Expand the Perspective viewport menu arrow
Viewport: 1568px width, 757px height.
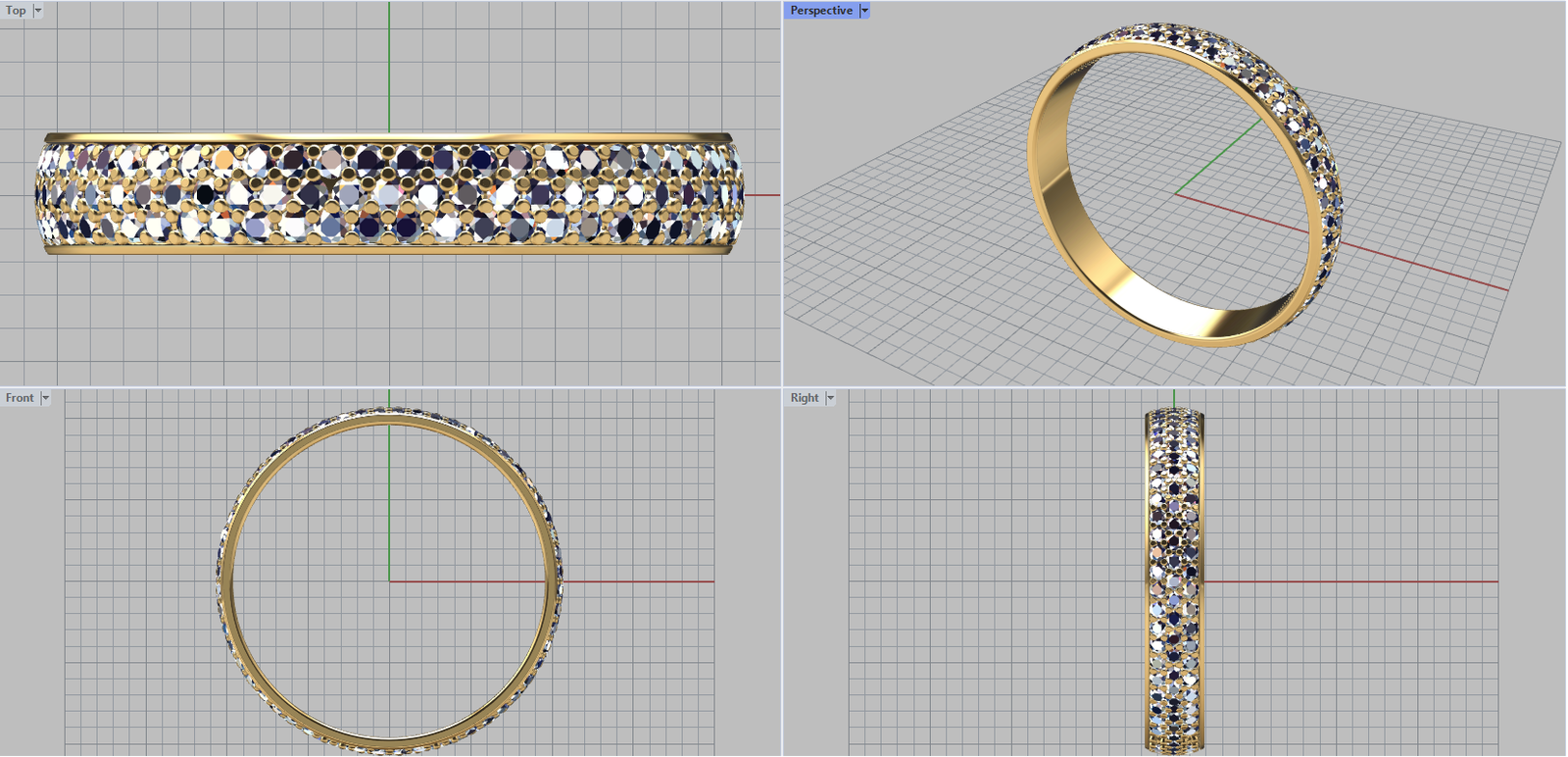click(x=864, y=11)
